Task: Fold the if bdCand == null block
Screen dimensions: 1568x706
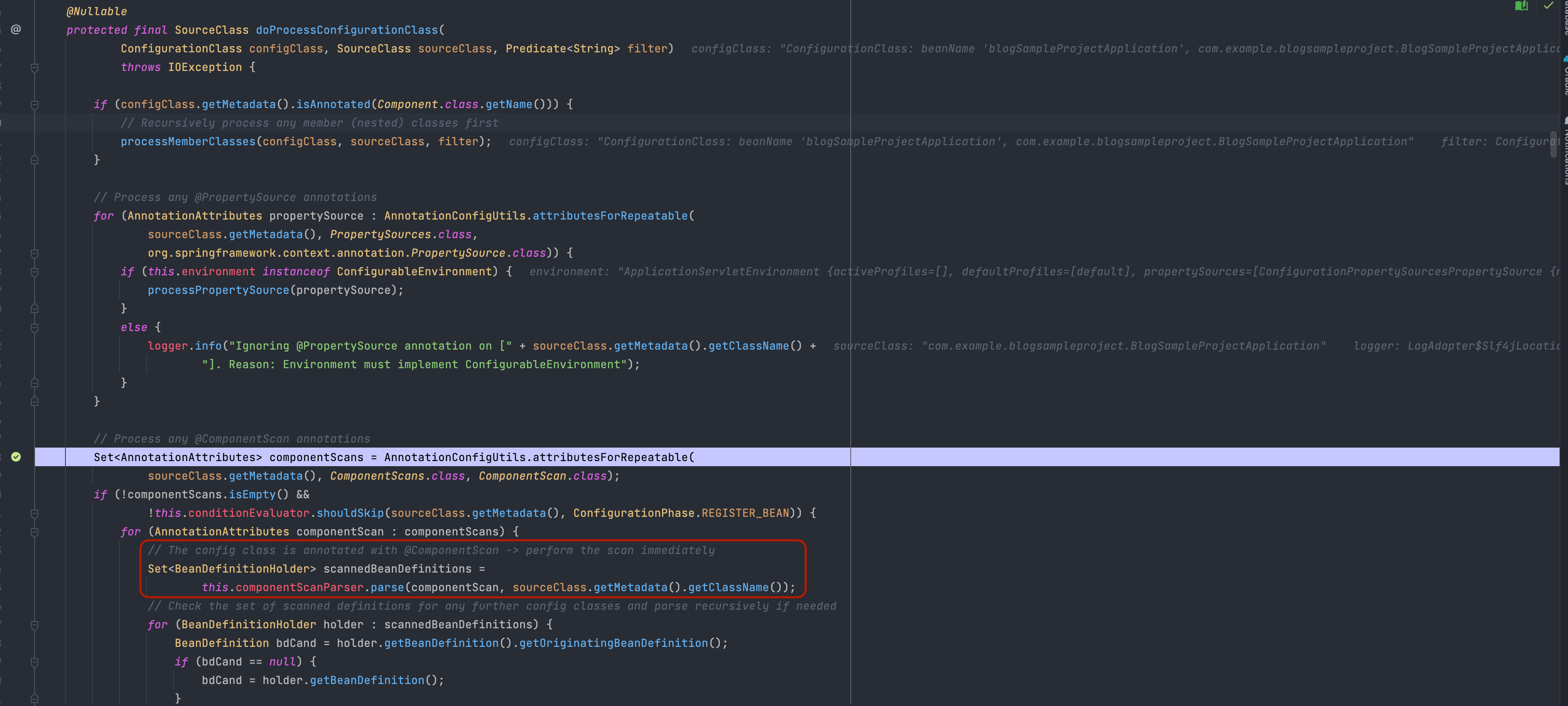Action: [x=35, y=662]
